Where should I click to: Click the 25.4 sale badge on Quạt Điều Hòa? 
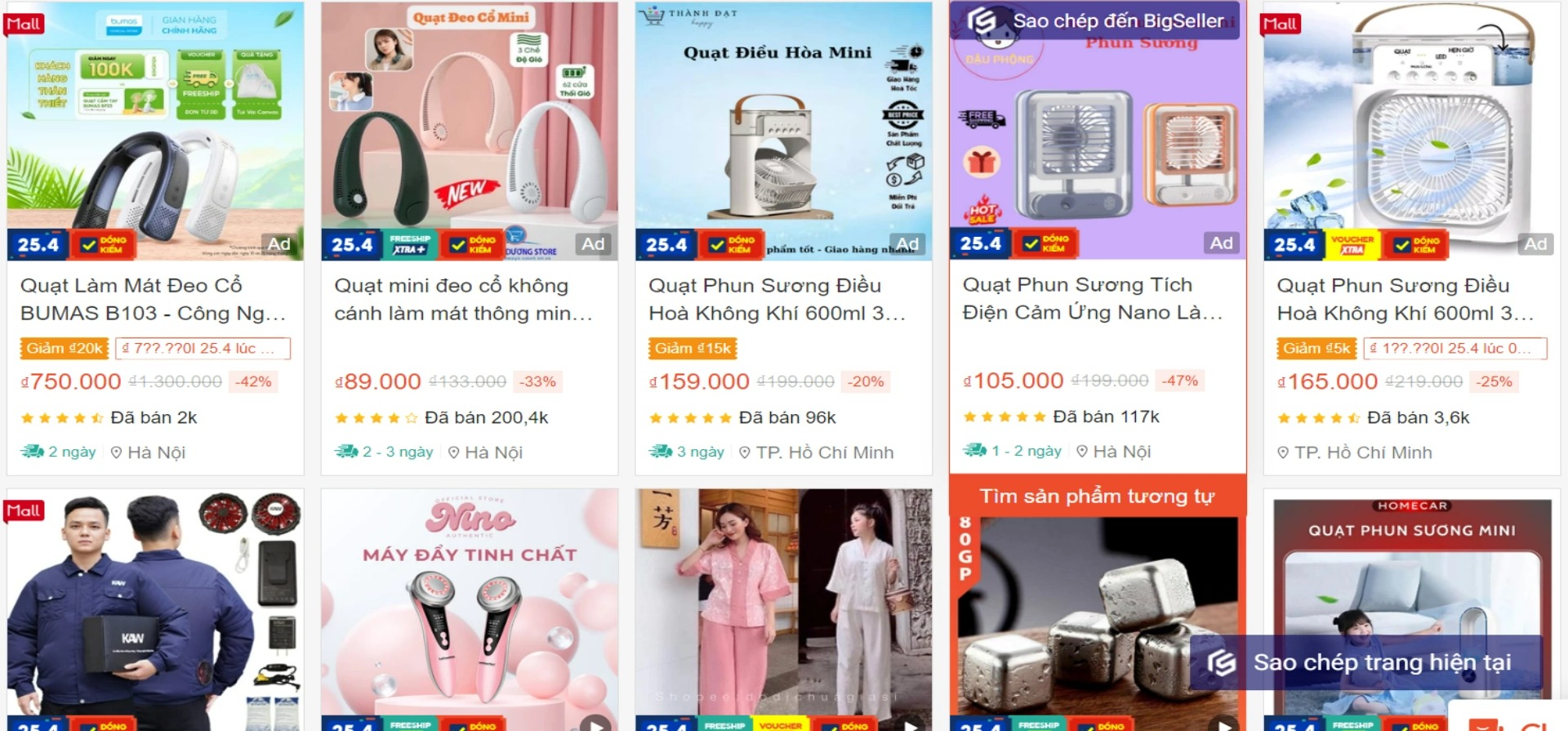tap(666, 244)
